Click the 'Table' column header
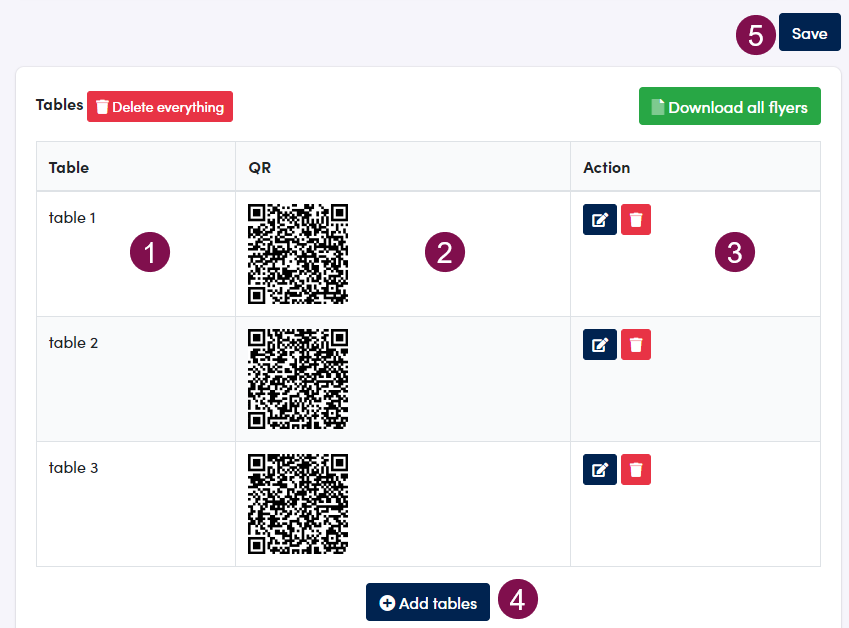 pos(136,167)
